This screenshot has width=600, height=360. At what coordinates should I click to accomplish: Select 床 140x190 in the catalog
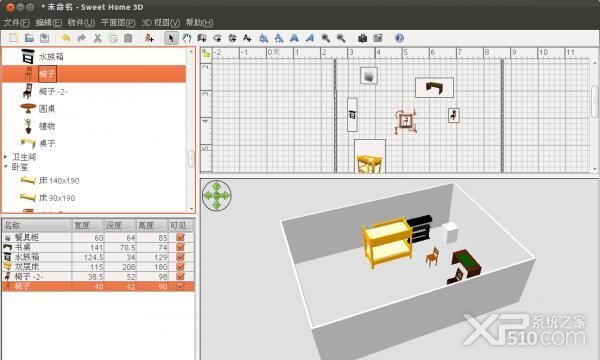pos(59,181)
